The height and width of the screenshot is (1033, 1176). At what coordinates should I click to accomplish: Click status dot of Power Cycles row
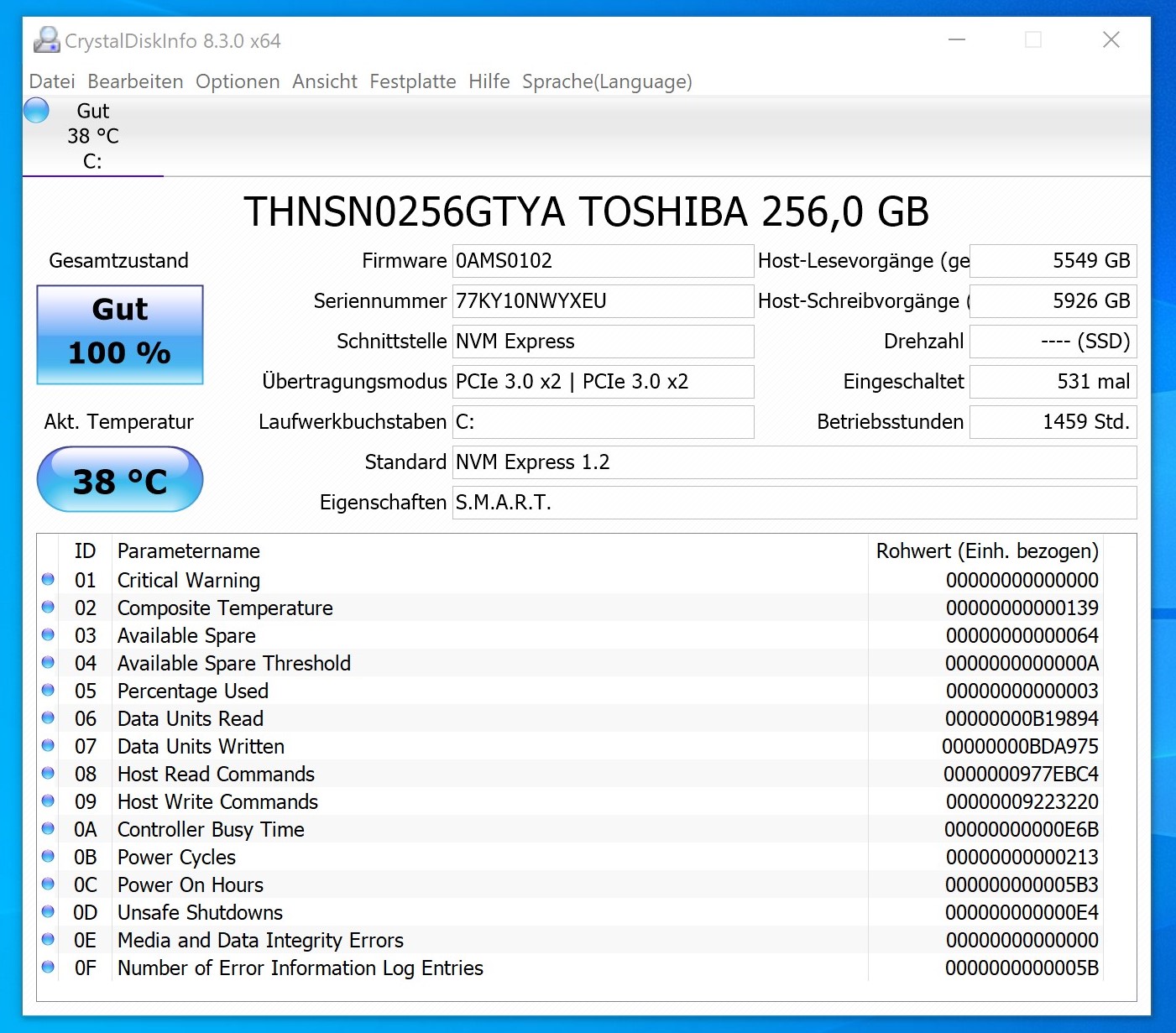pos(48,856)
